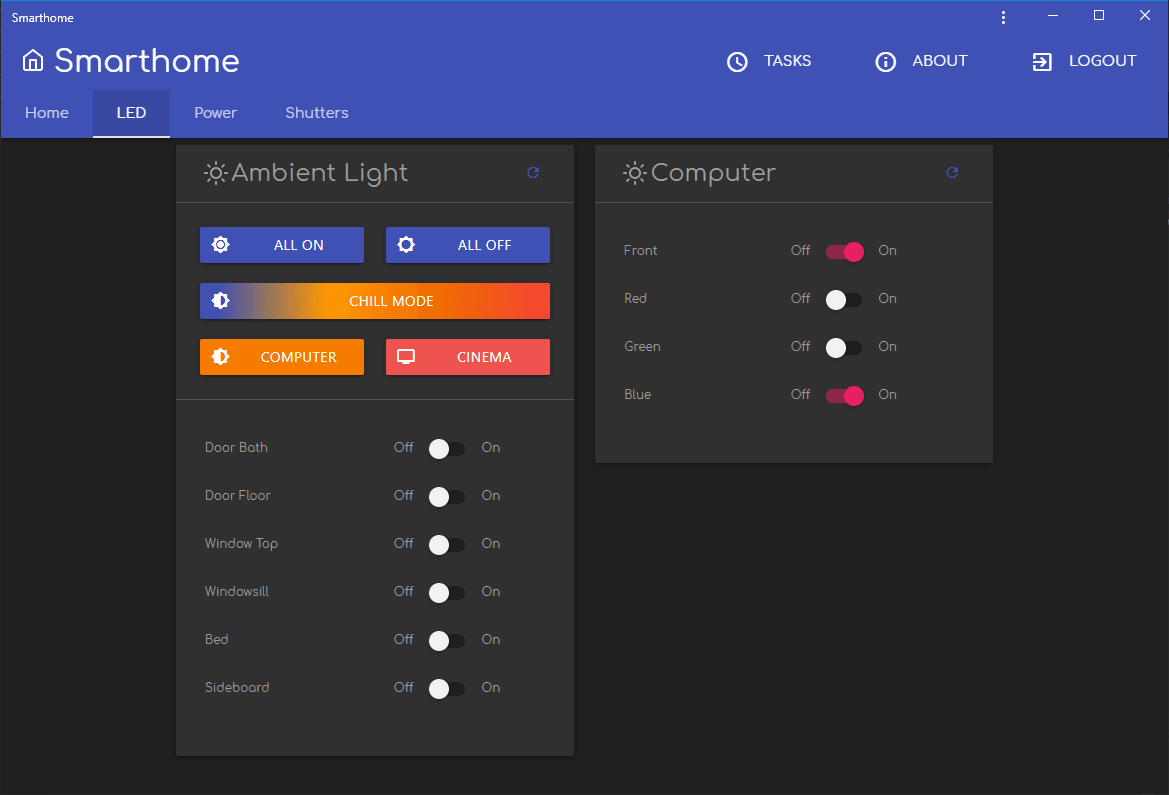The width and height of the screenshot is (1169, 795).
Task: Enable the Window Top light
Action: tap(447, 544)
